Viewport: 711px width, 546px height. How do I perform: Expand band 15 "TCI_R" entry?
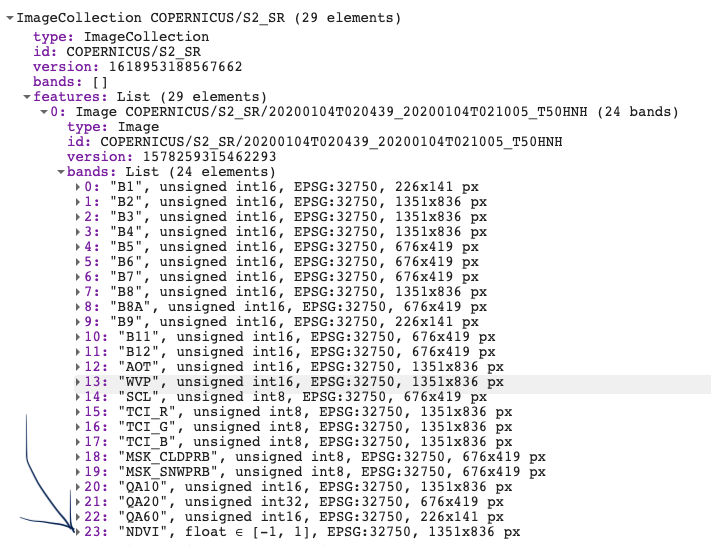(x=78, y=412)
